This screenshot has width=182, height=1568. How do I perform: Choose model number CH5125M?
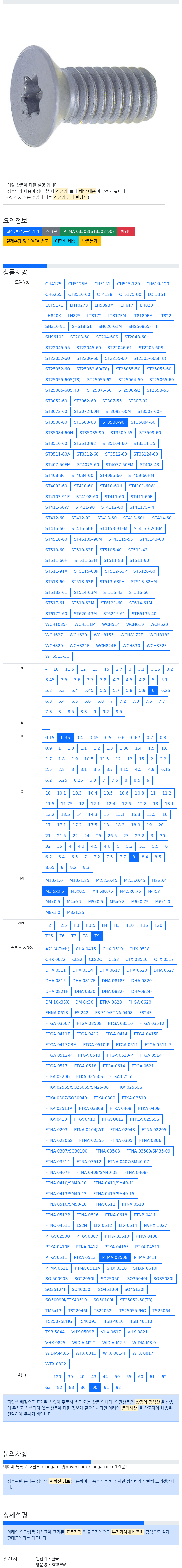click(78, 284)
